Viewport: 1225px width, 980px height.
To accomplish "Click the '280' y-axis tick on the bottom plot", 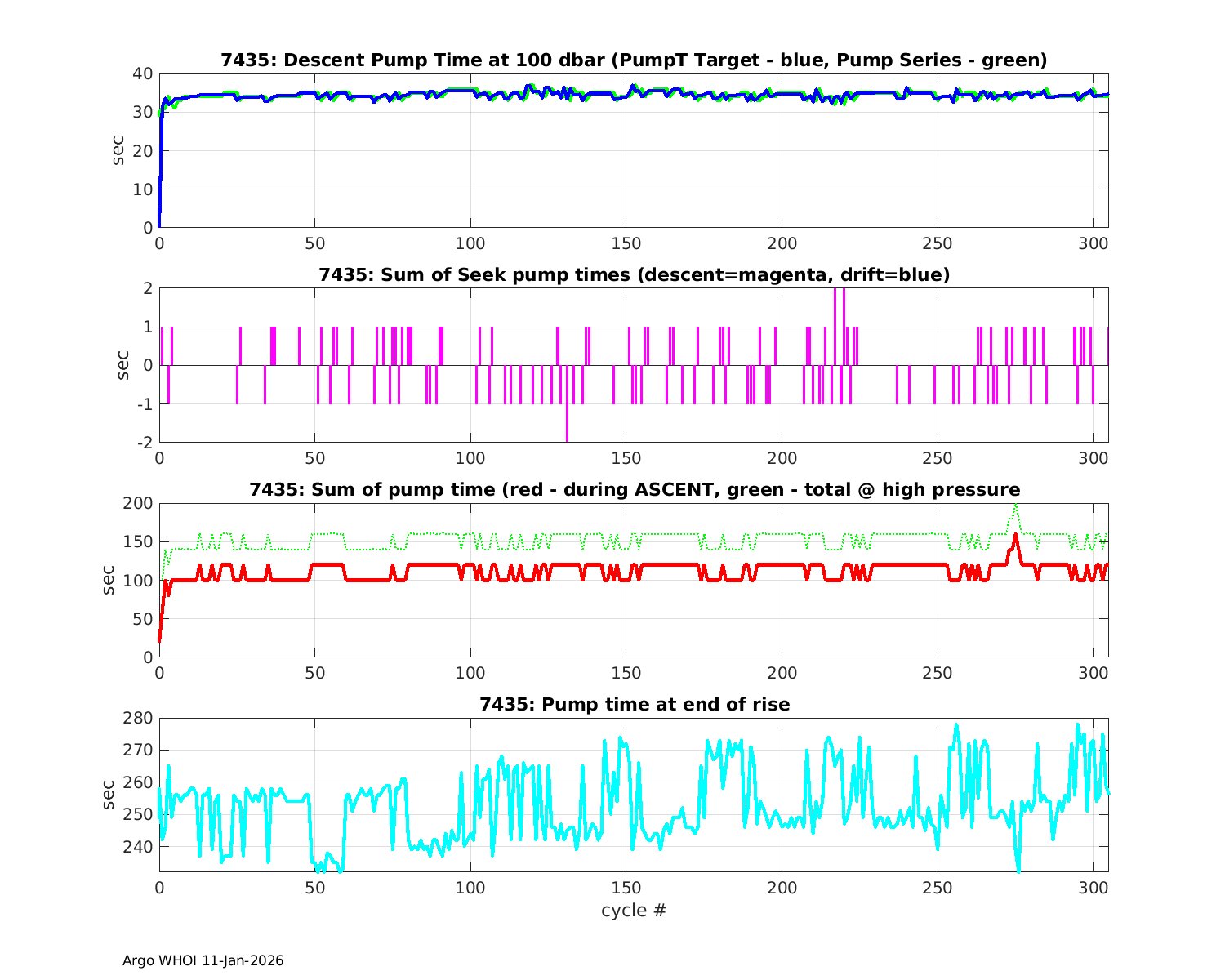I will point(139,718).
